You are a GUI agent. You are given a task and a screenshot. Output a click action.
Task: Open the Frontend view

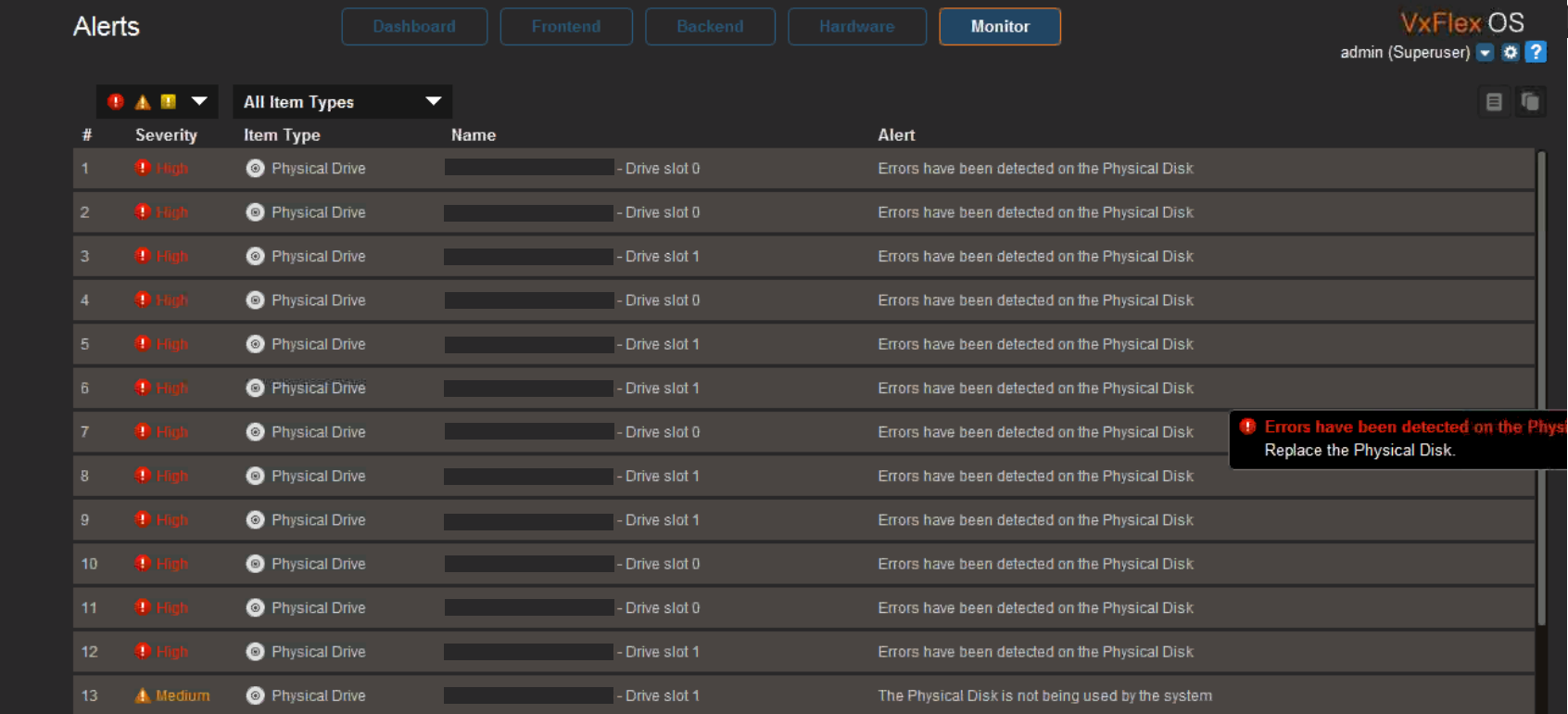coord(566,27)
